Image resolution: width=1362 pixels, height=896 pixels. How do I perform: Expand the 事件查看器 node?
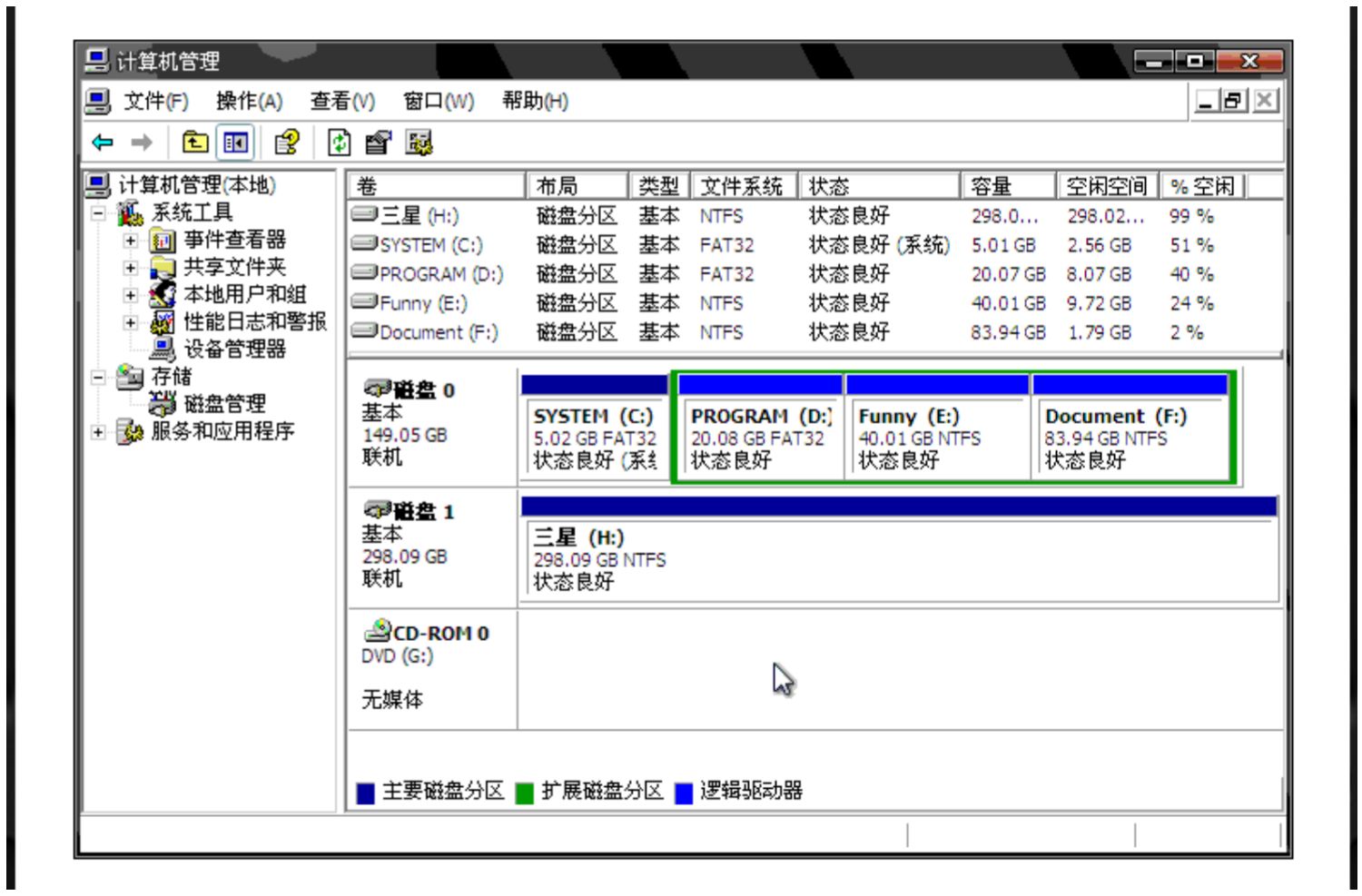pos(131,241)
